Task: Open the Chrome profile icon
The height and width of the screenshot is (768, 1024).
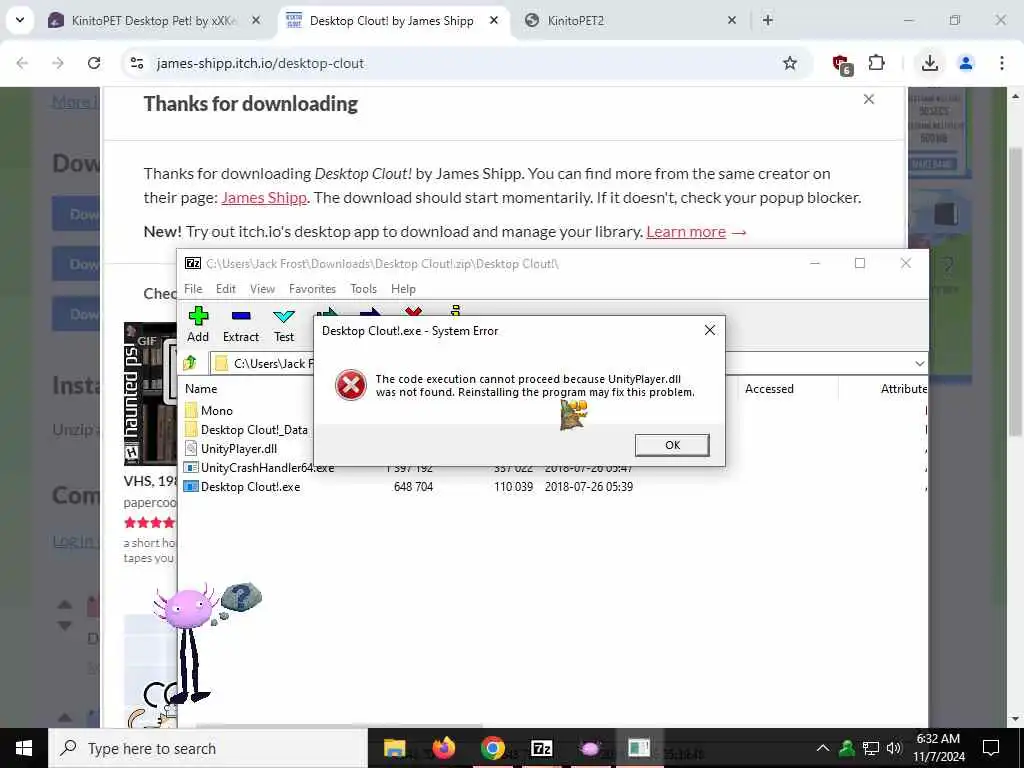Action: (x=966, y=63)
